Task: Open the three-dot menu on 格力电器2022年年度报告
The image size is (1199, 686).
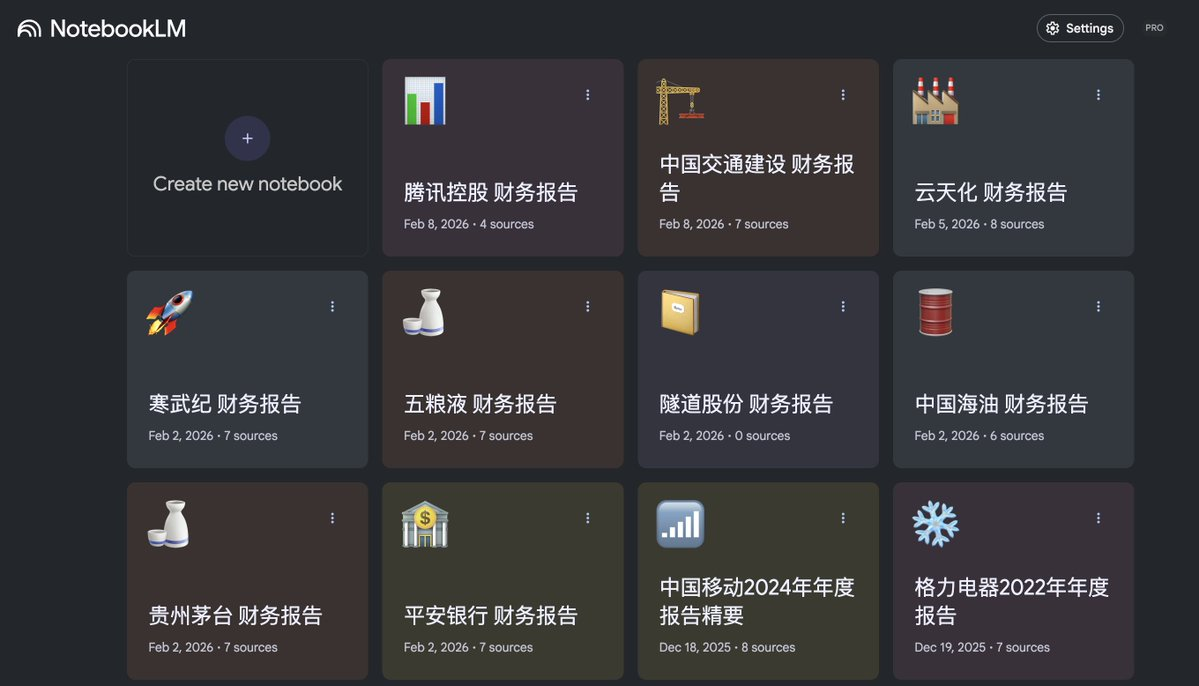Action: [1098, 519]
